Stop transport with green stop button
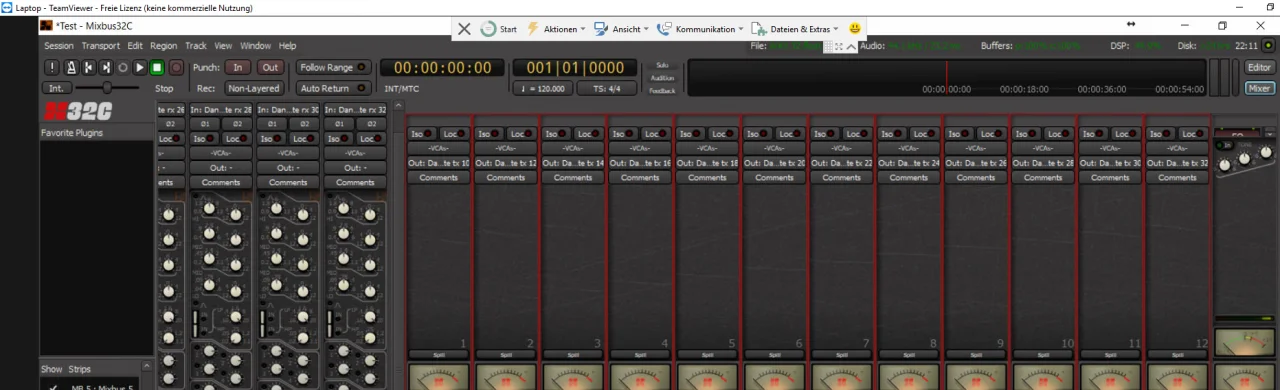This screenshot has height=390, width=1280. point(157,68)
